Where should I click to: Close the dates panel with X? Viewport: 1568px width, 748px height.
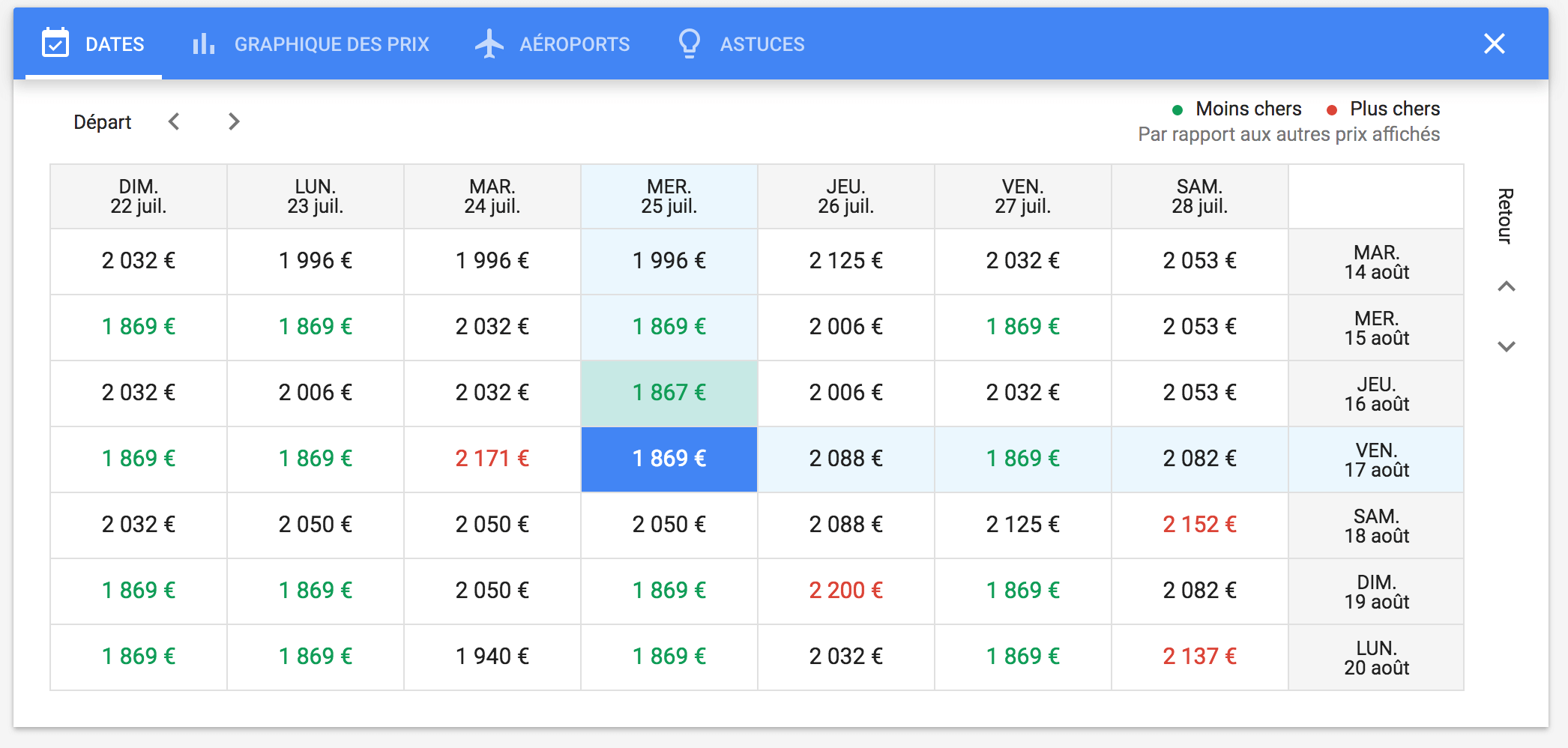(1494, 43)
